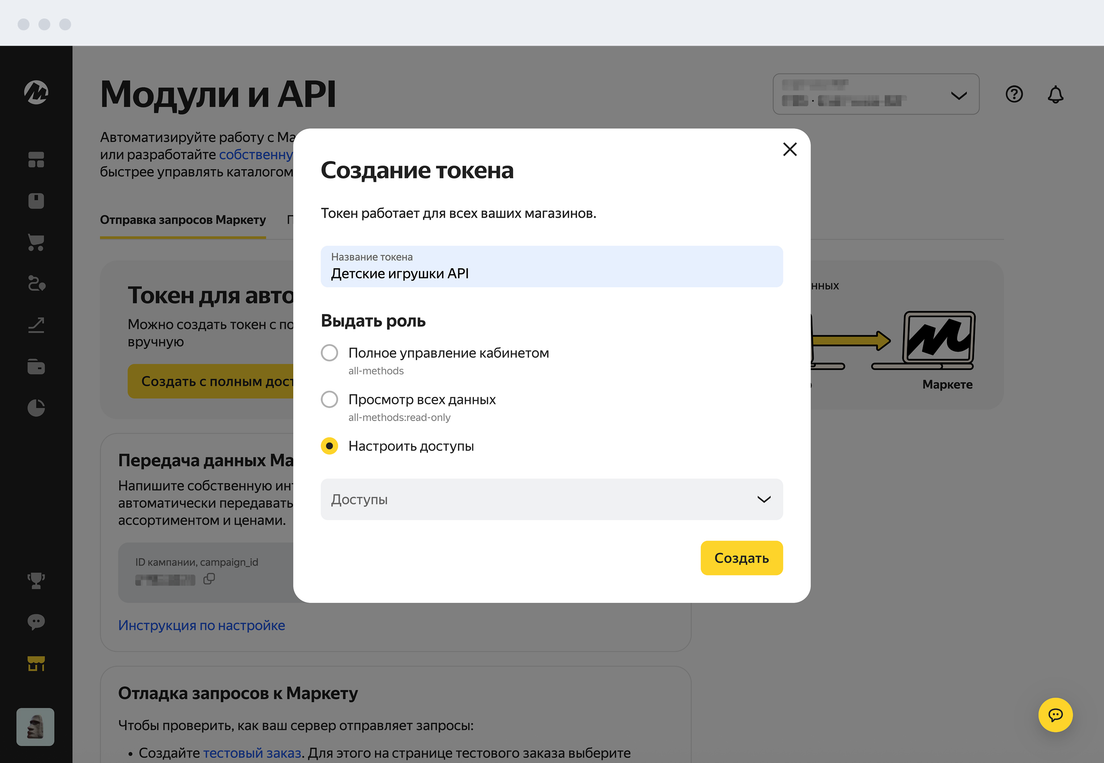Select 'Просмотр всех данных' role
Viewport: 1104px width, 763px height.
click(330, 399)
